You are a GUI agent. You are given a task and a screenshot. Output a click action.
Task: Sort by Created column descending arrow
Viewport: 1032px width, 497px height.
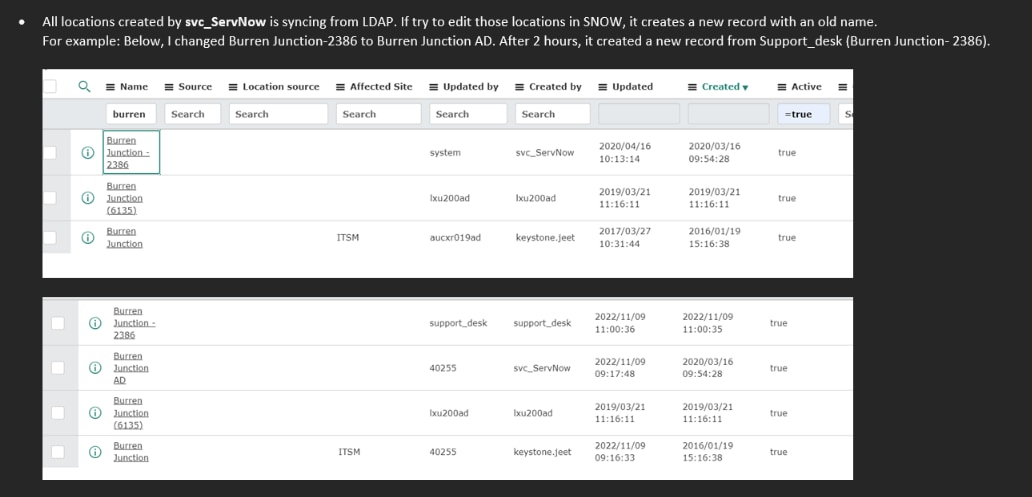[745, 88]
